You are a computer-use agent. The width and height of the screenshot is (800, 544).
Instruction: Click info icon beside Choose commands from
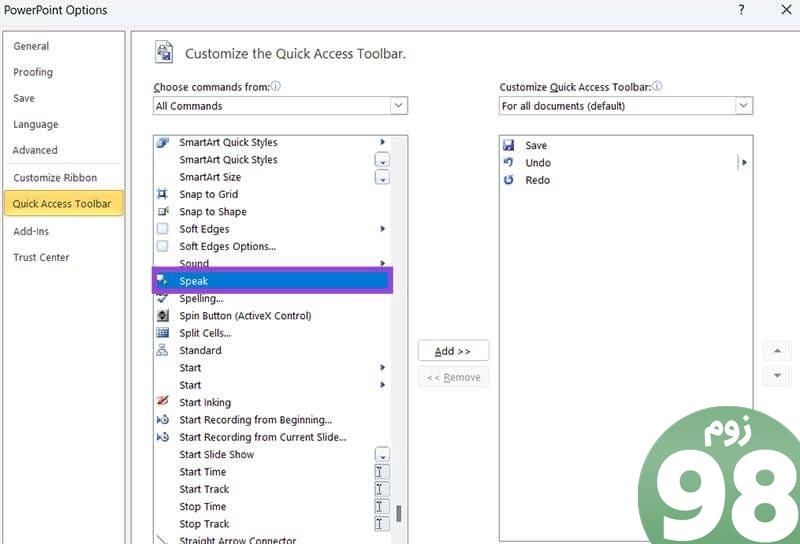(x=276, y=86)
